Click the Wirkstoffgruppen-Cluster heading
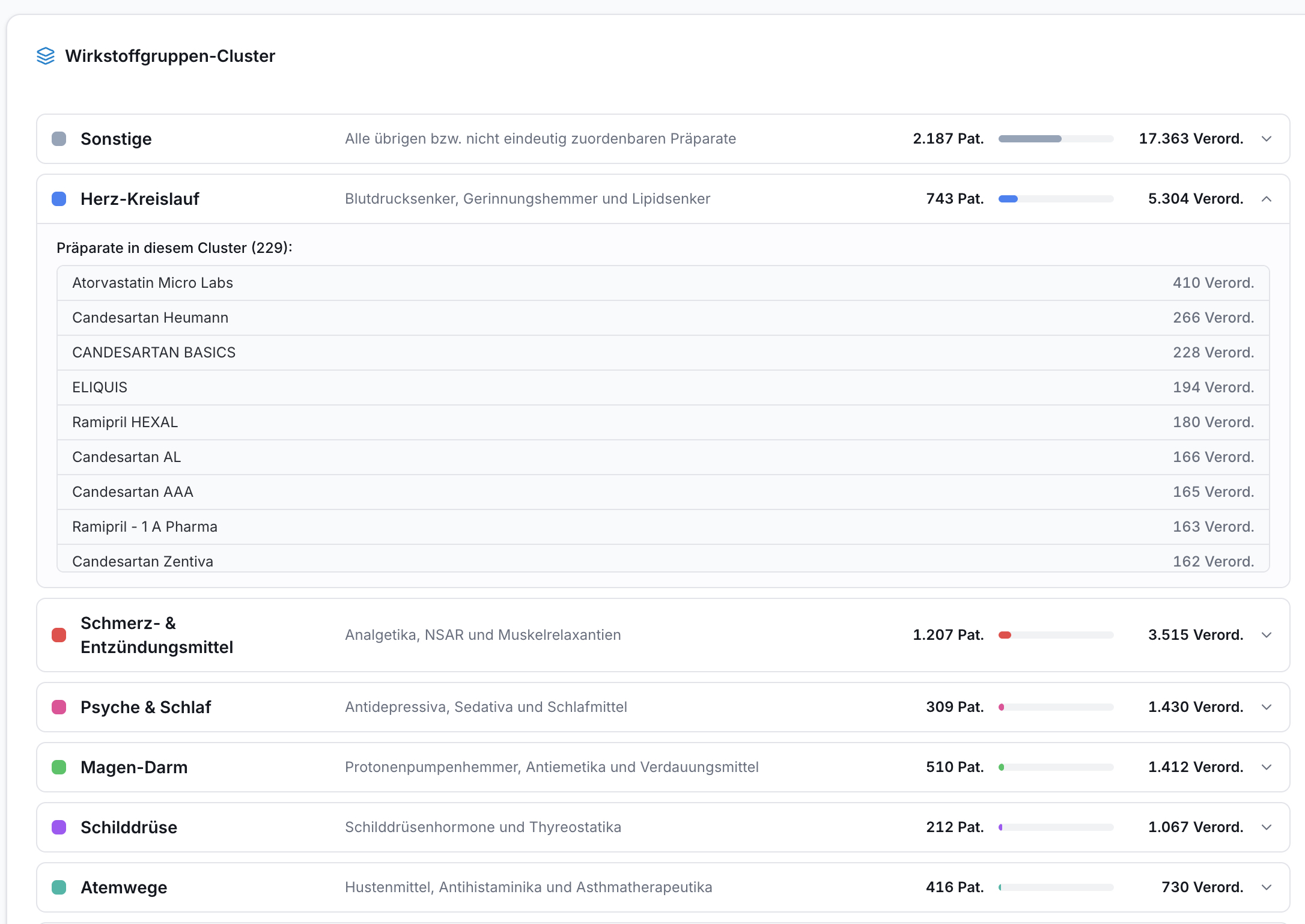Viewport: 1305px width, 924px height. click(x=170, y=56)
